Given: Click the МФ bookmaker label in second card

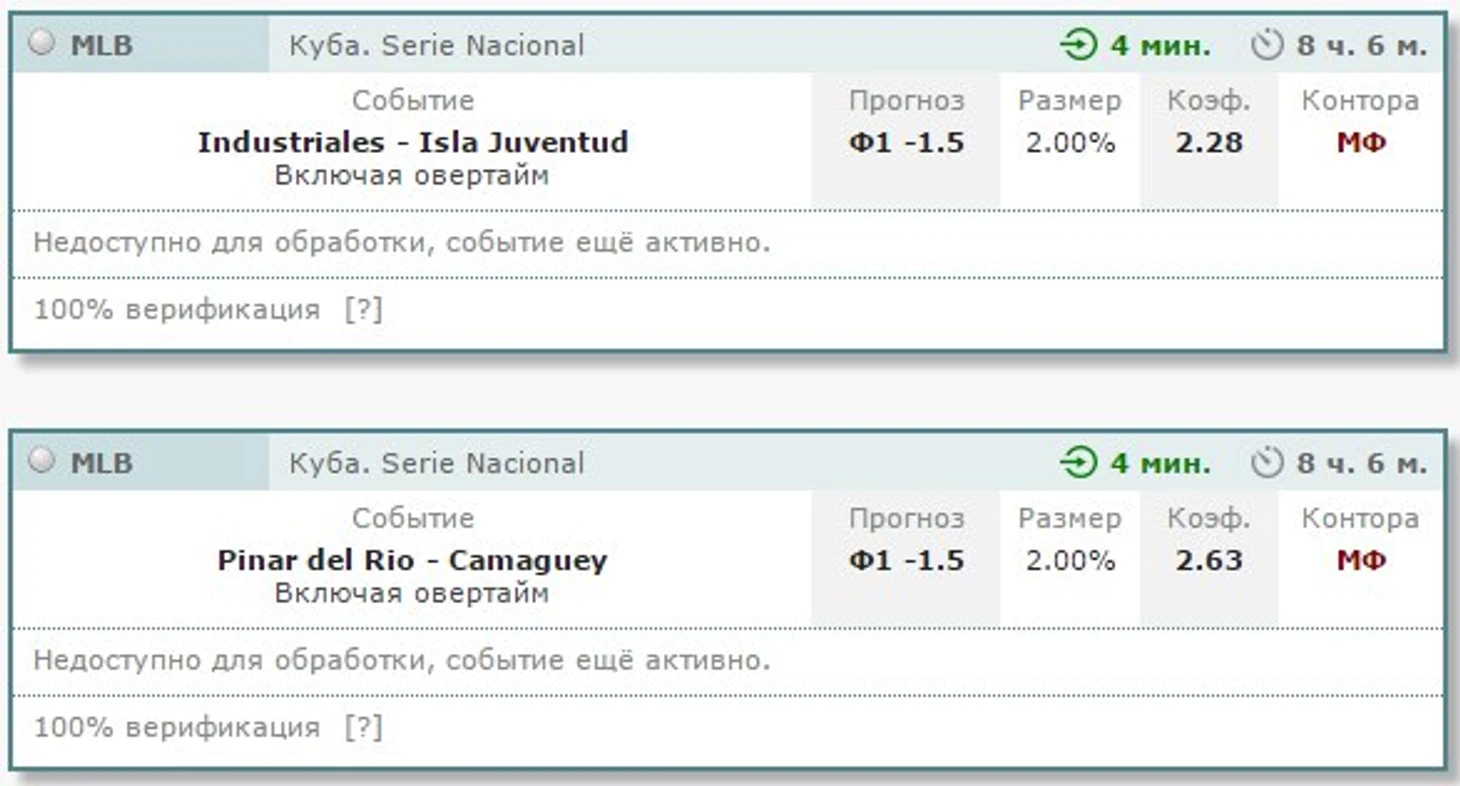Looking at the screenshot, I should point(1360,561).
